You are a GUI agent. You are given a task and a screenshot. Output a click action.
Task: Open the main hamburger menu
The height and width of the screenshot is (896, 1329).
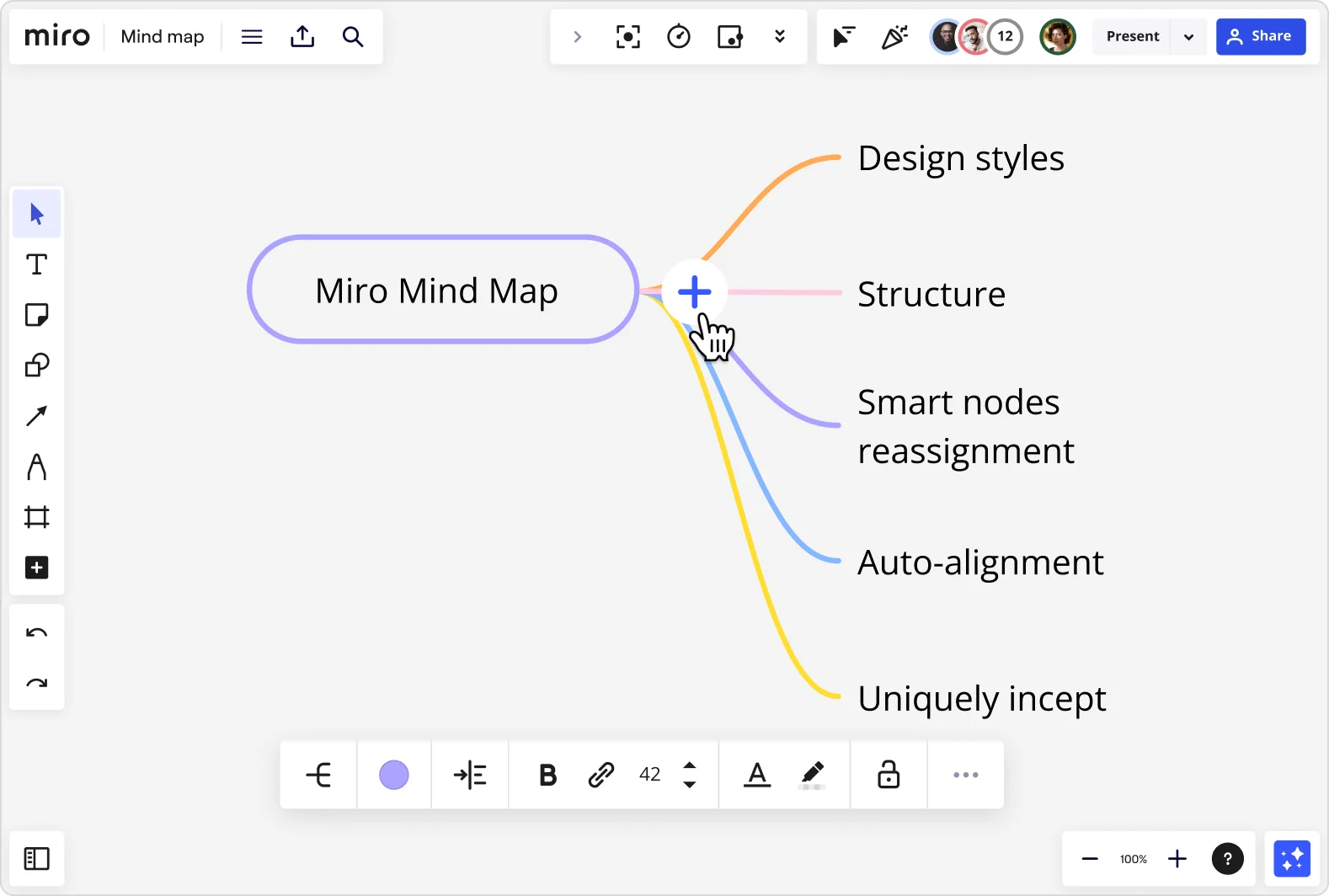(252, 37)
